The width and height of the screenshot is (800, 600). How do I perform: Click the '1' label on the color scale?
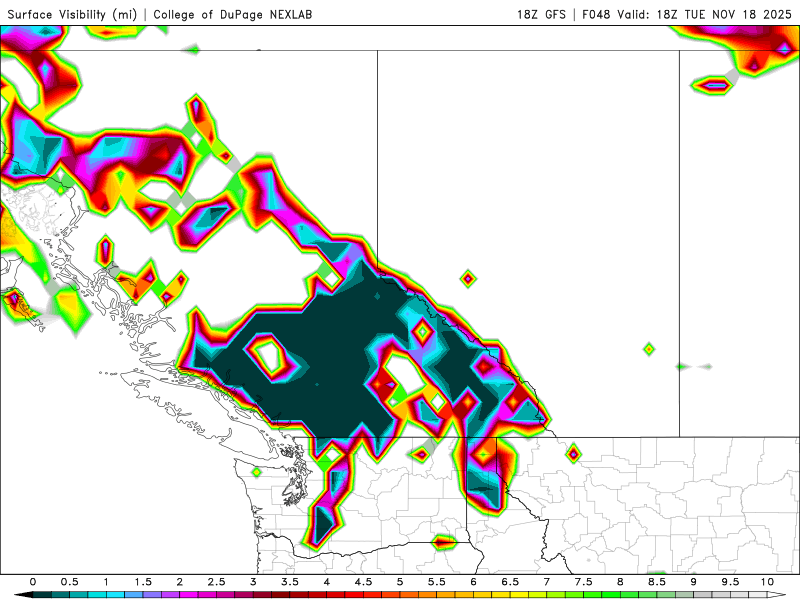(106, 582)
